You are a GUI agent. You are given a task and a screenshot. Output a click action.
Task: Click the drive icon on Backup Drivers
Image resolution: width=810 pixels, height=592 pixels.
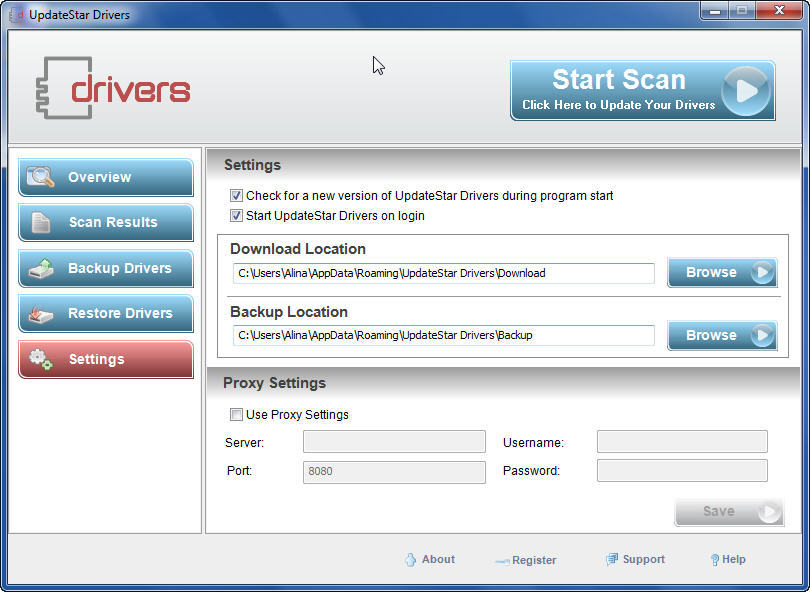point(41,268)
